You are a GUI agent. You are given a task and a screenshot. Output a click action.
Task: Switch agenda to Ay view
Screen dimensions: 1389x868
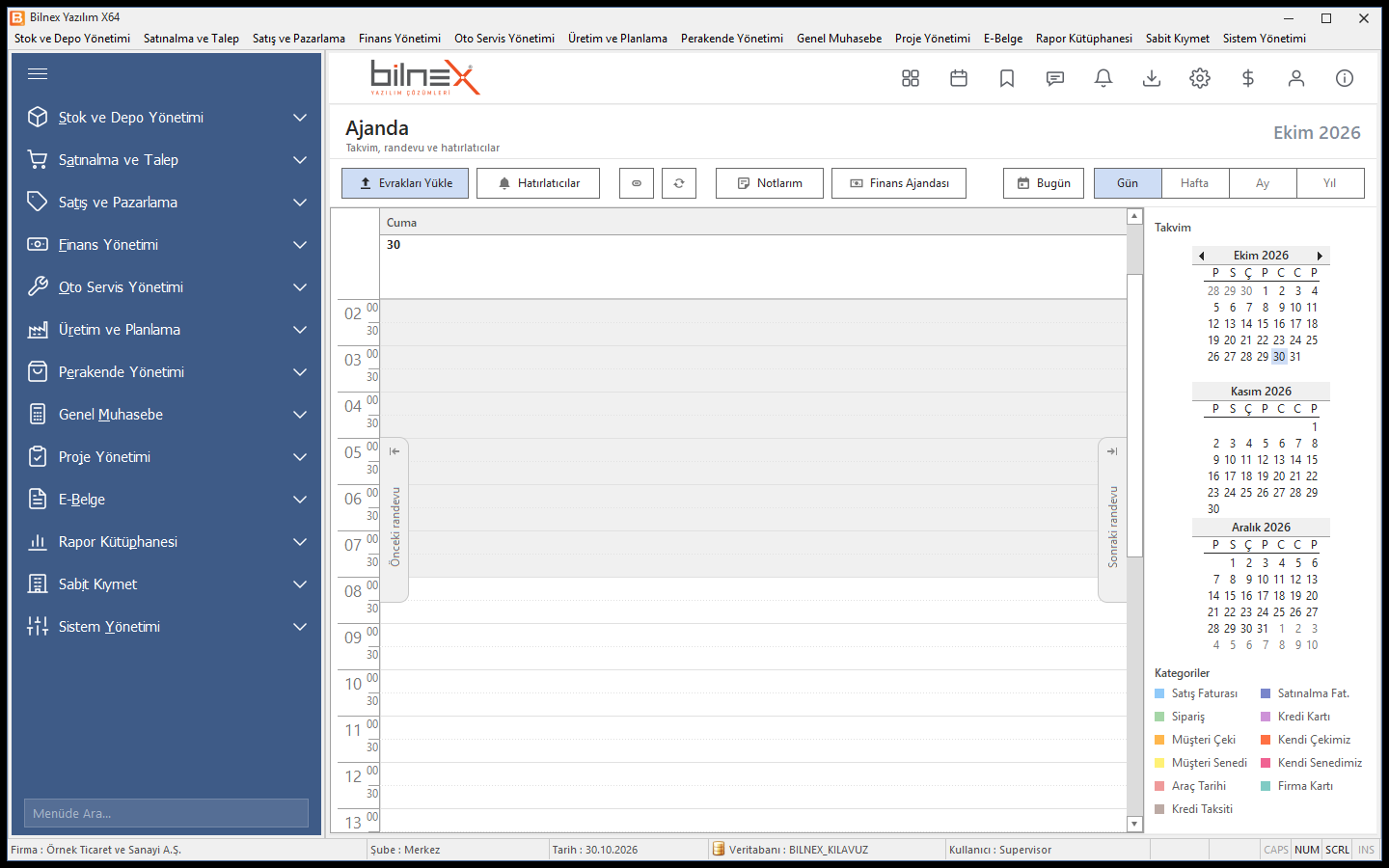[1263, 183]
